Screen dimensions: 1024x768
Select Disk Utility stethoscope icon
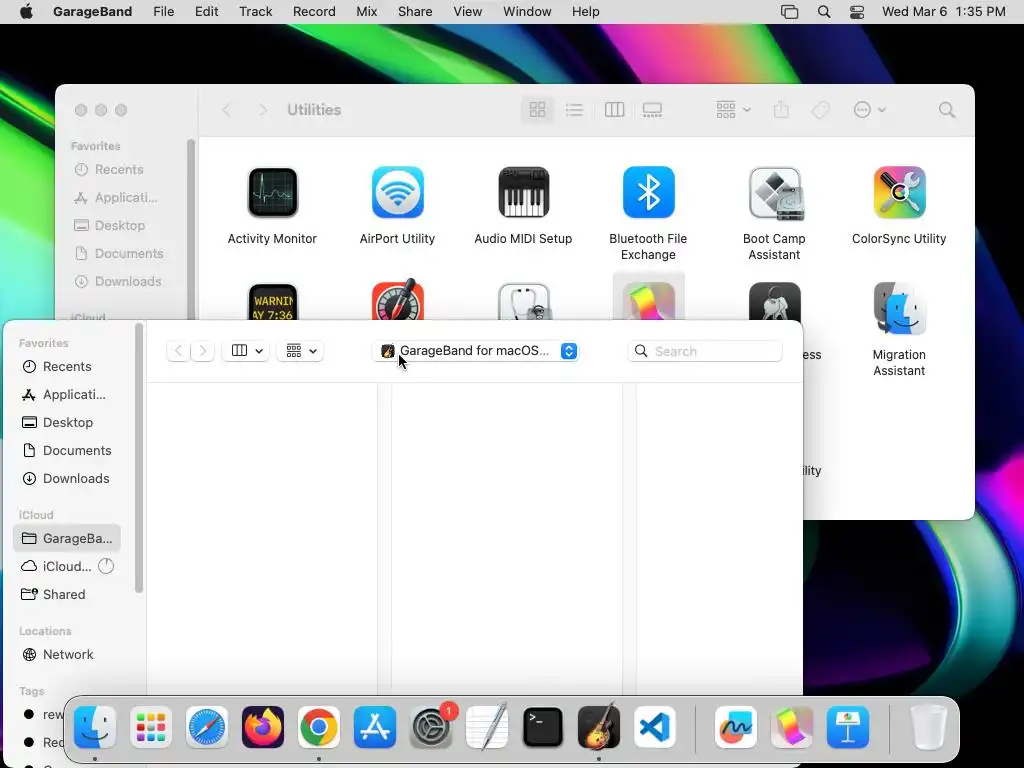coord(523,302)
